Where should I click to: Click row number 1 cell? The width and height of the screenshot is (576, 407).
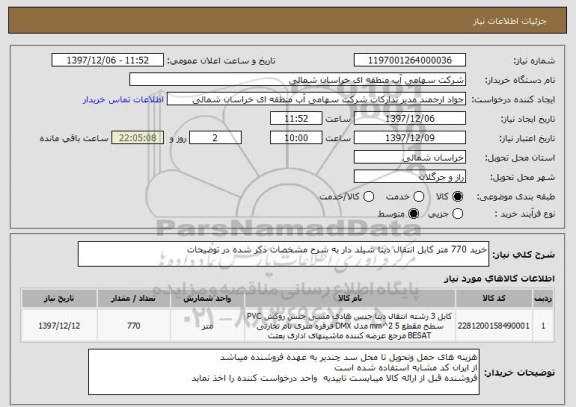[x=543, y=326]
